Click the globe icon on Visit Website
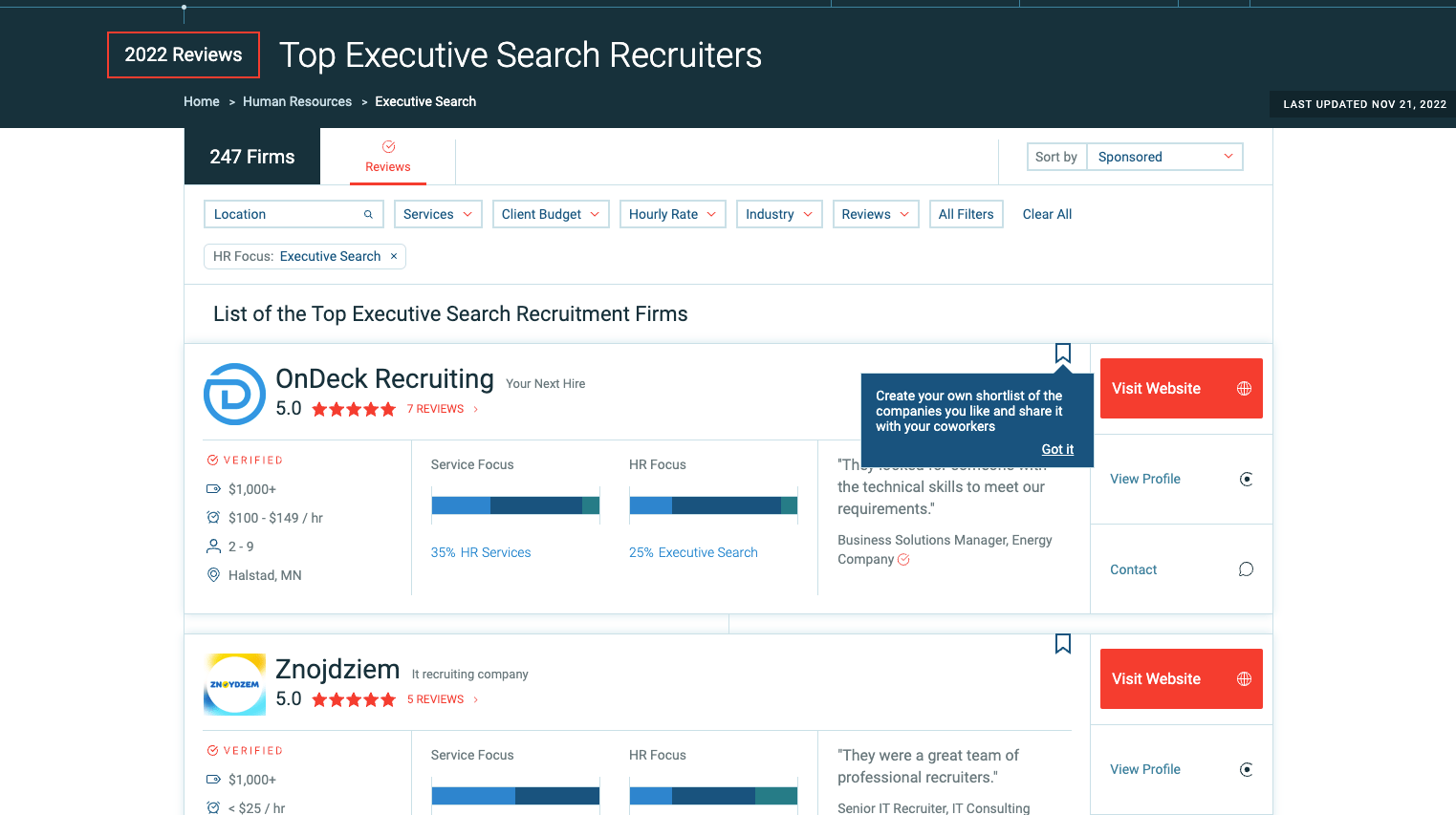 tap(1243, 388)
